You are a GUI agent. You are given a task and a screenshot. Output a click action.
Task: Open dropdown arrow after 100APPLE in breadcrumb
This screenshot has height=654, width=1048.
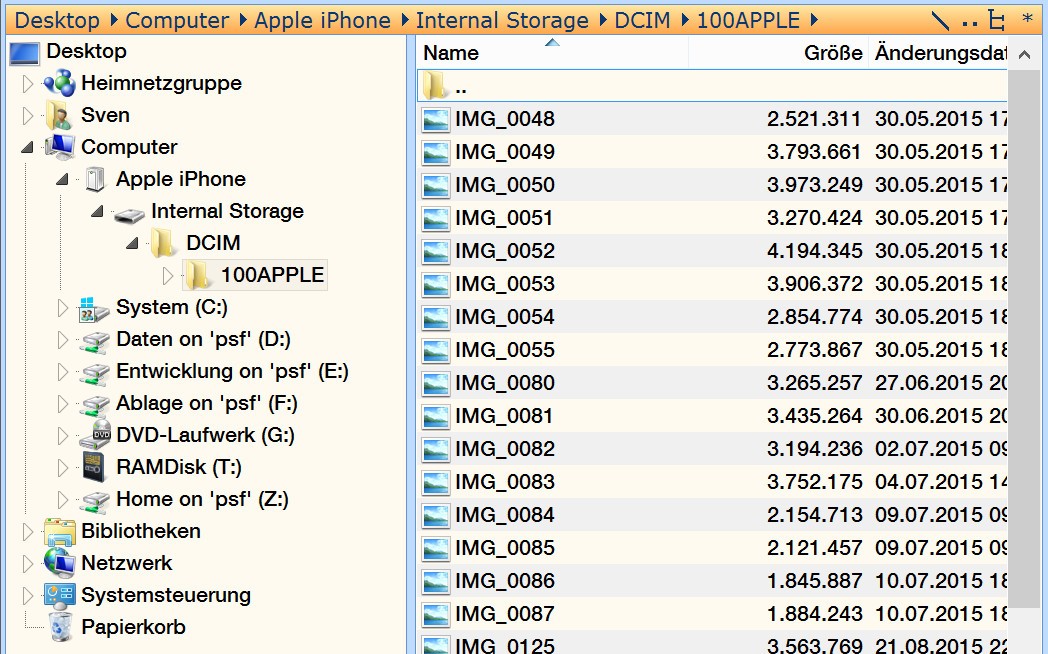(x=812, y=20)
